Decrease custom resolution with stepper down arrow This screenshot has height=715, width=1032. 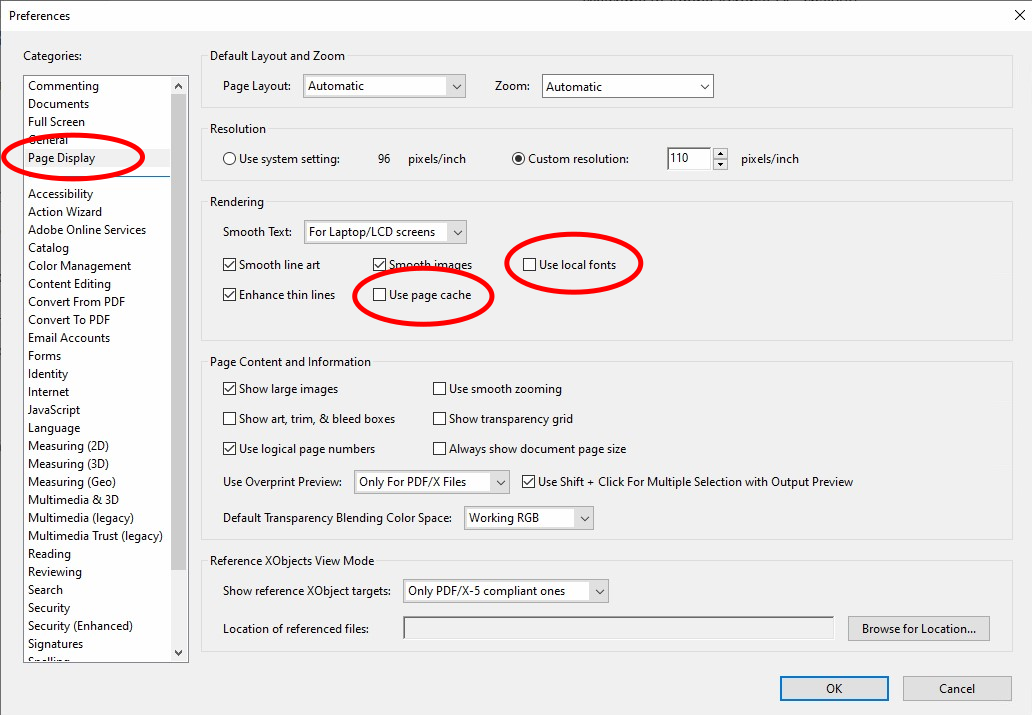pos(720,164)
